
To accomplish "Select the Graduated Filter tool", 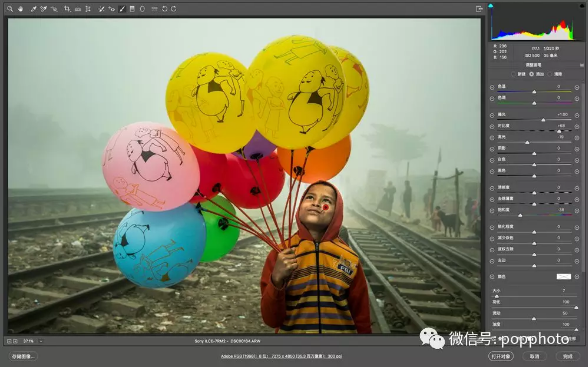I will pyautogui.click(x=132, y=9).
